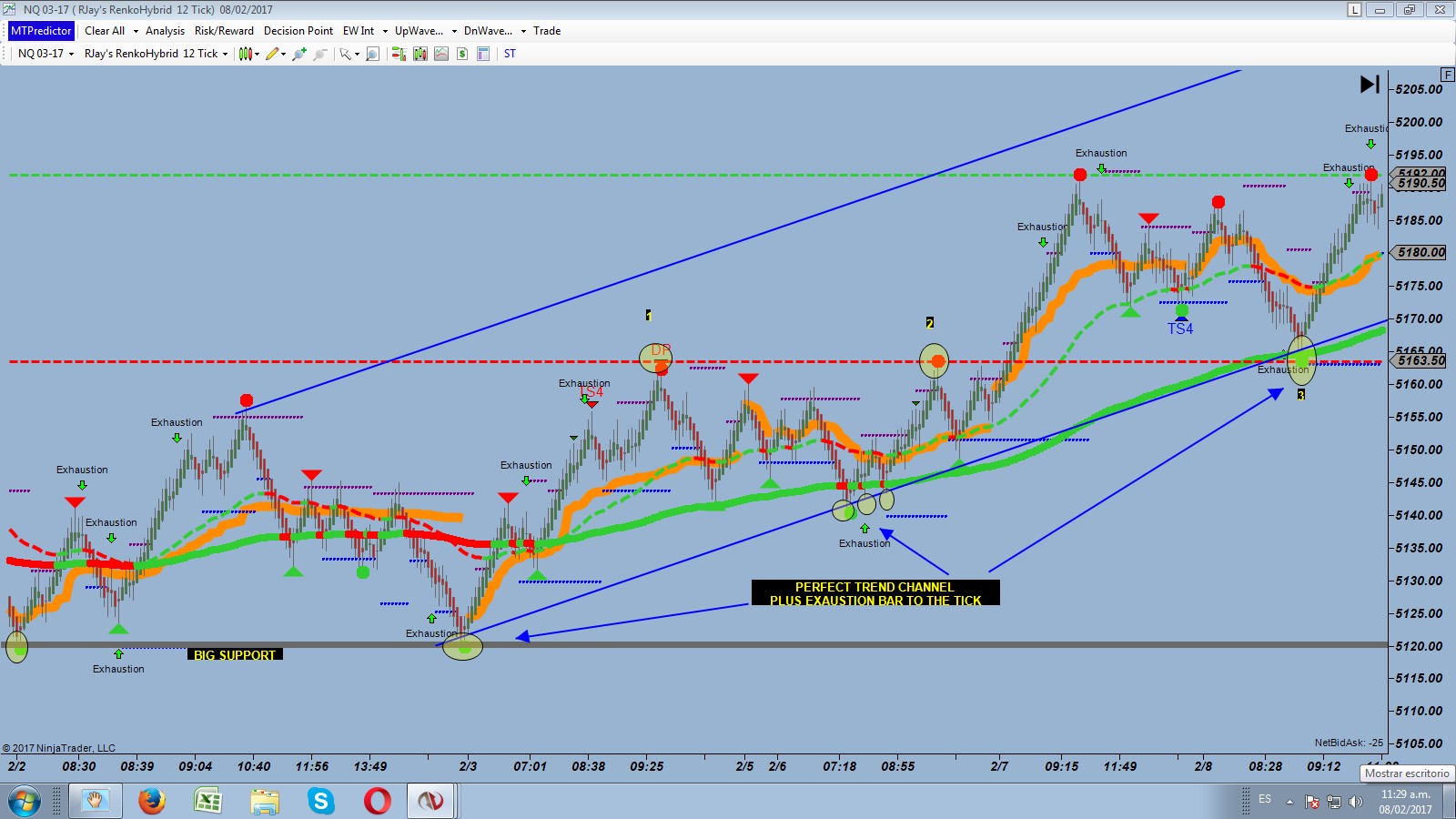The image size is (1456, 819).
Task: Click the 5180.00 price marker on axis
Action: pyautogui.click(x=1420, y=253)
